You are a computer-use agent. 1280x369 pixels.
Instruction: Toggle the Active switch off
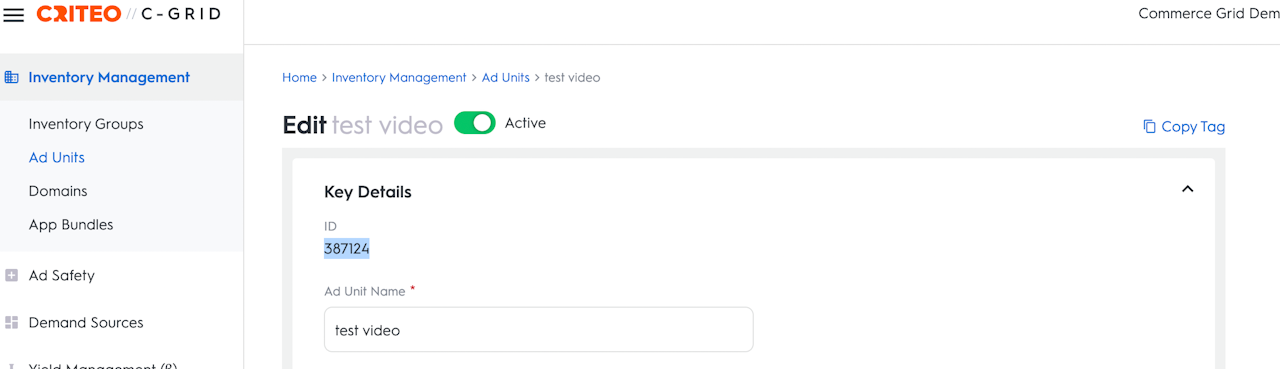[475, 123]
